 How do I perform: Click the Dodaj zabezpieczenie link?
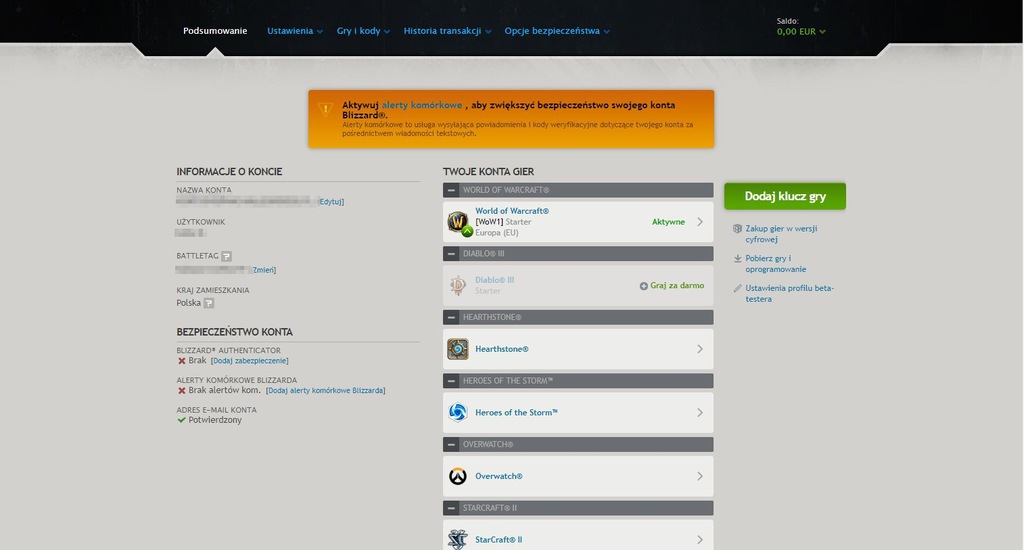(249, 361)
